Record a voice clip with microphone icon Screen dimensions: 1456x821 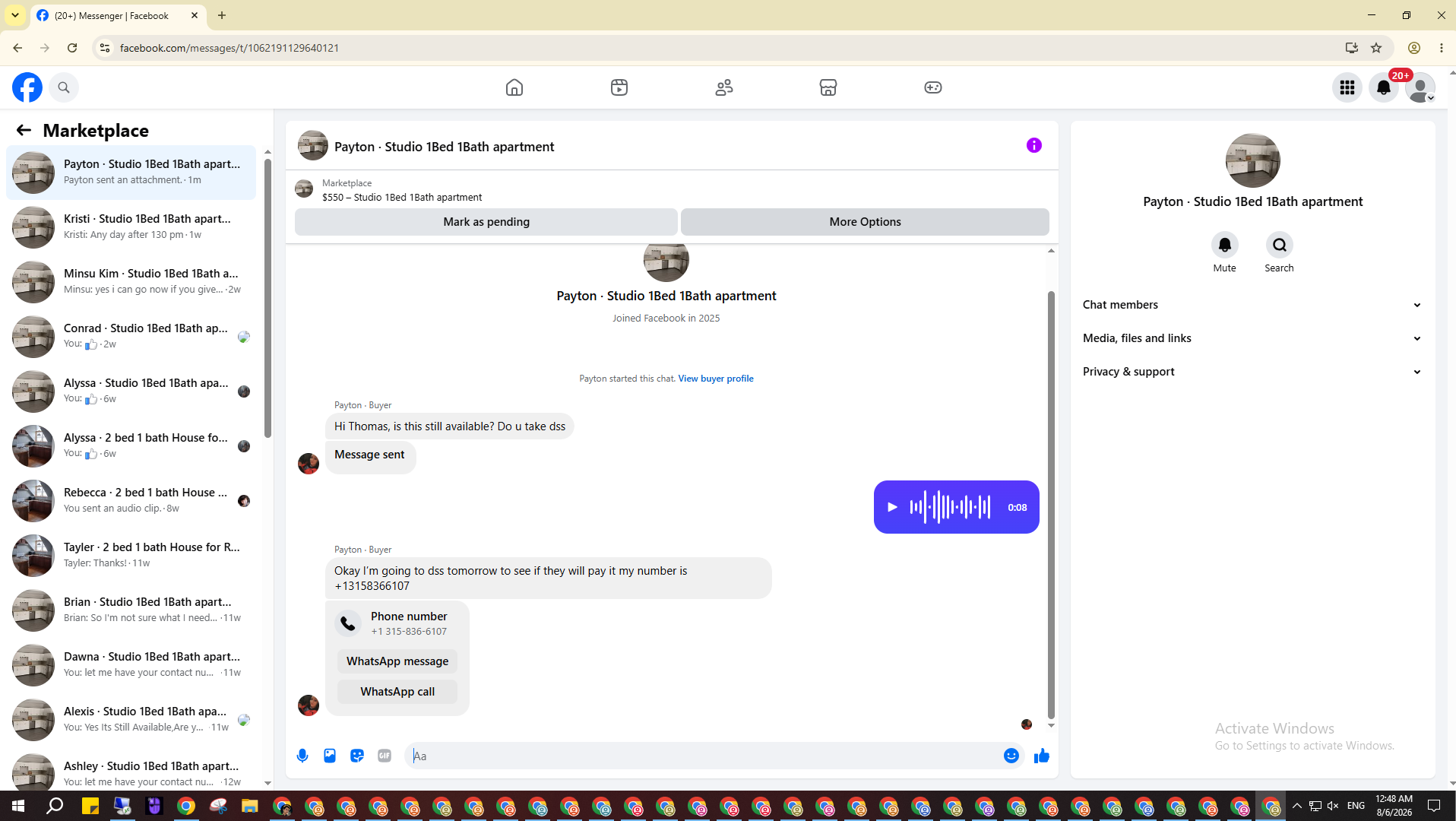(302, 756)
